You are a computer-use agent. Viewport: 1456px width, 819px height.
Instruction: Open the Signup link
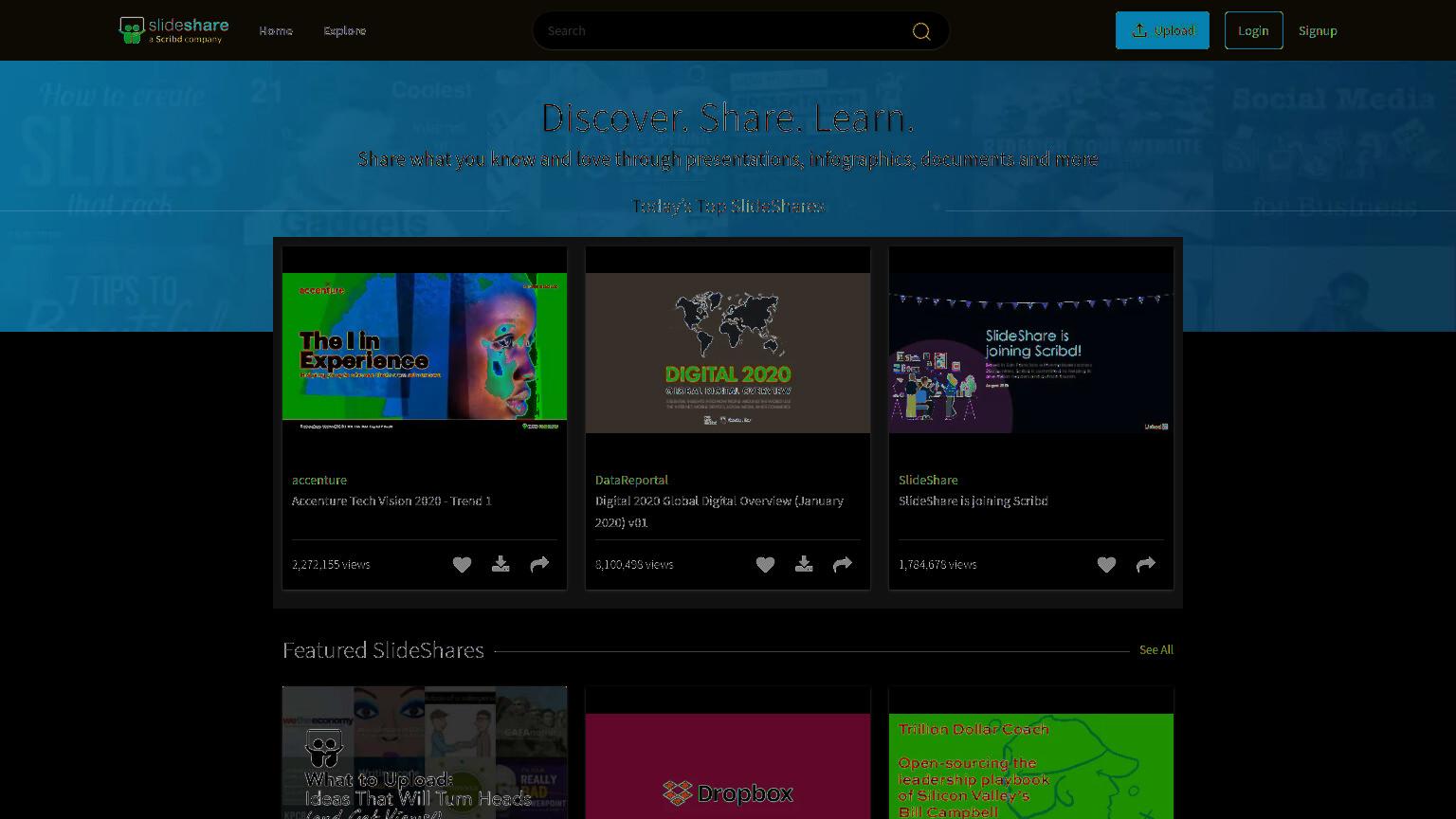tap(1318, 30)
